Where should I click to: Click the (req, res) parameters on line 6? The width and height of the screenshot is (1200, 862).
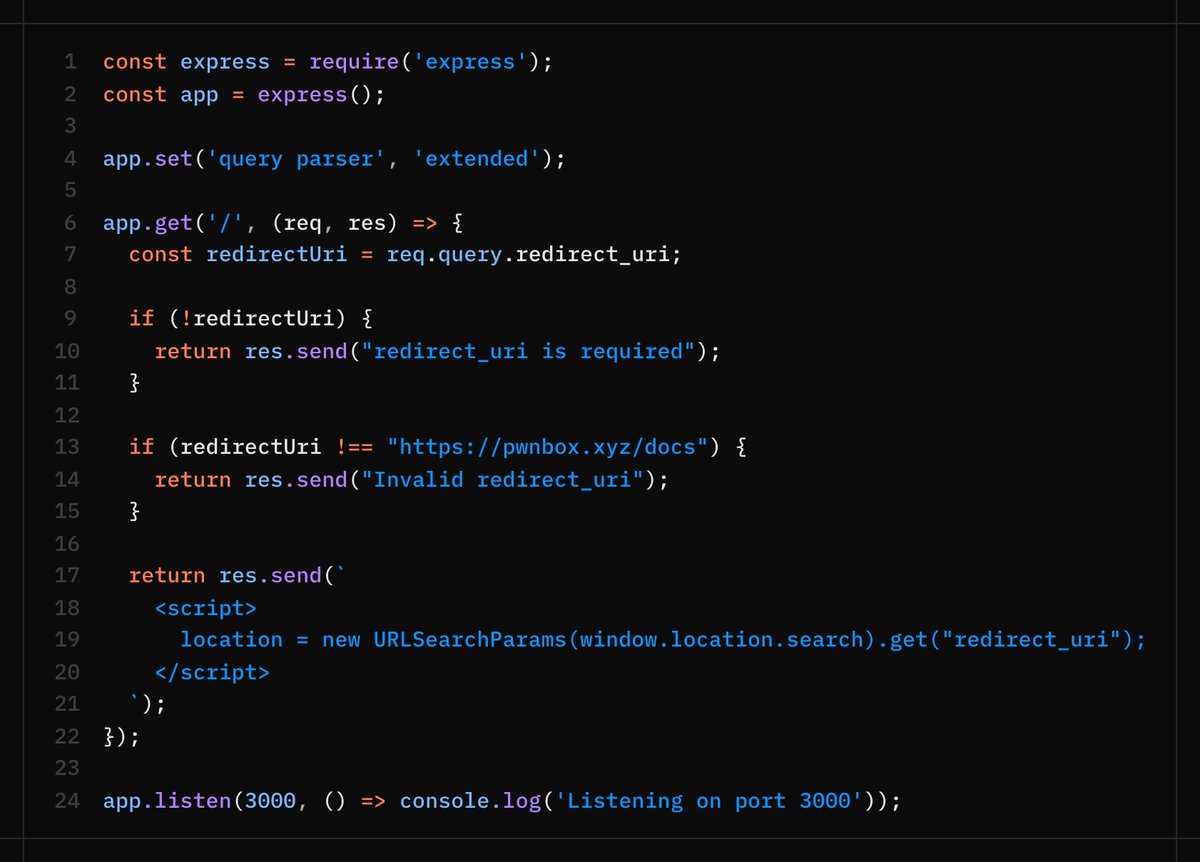[x=335, y=222]
